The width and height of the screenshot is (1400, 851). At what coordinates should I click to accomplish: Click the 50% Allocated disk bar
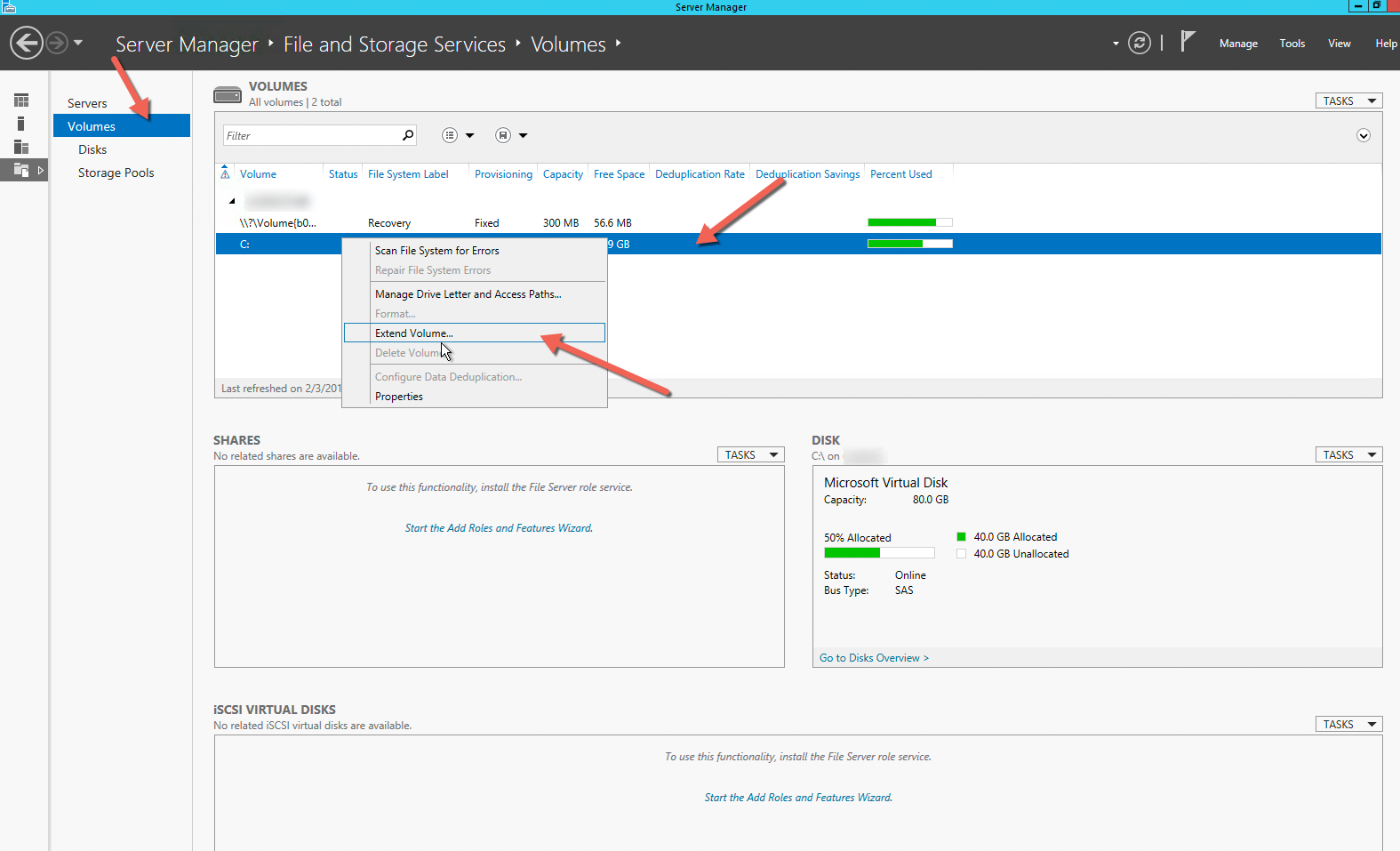point(879,553)
